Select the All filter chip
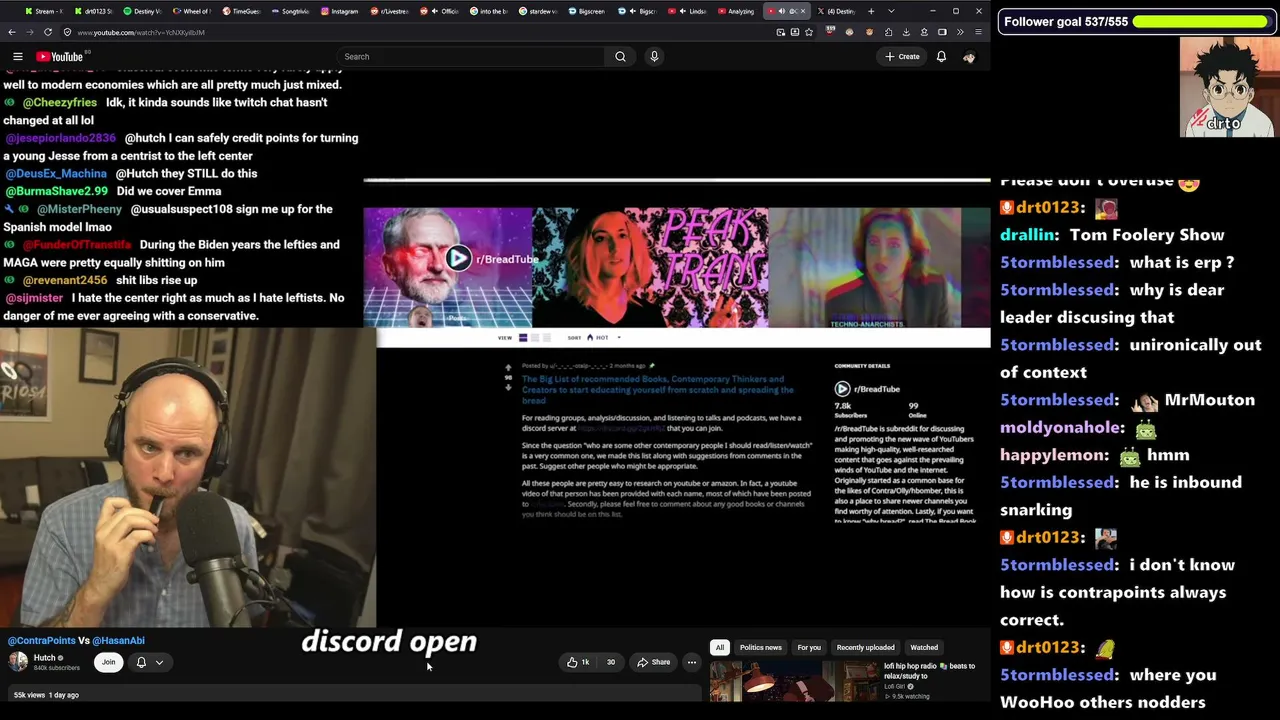Image resolution: width=1280 pixels, height=720 pixels. tap(719, 648)
